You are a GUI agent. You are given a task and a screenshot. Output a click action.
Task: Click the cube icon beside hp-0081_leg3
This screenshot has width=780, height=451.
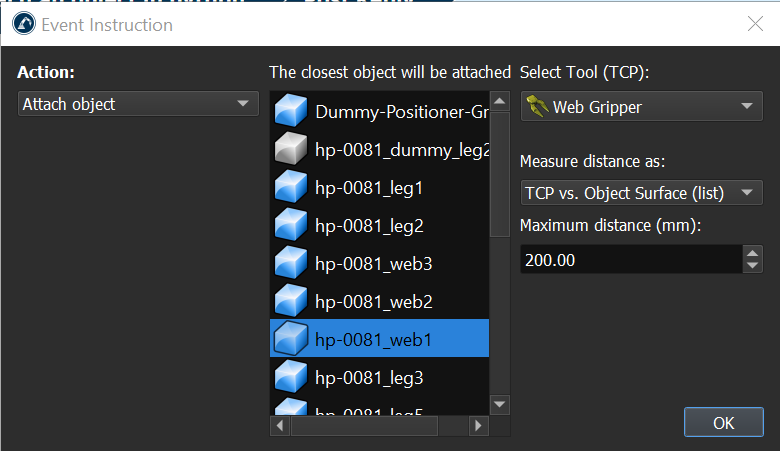pyautogui.click(x=291, y=377)
